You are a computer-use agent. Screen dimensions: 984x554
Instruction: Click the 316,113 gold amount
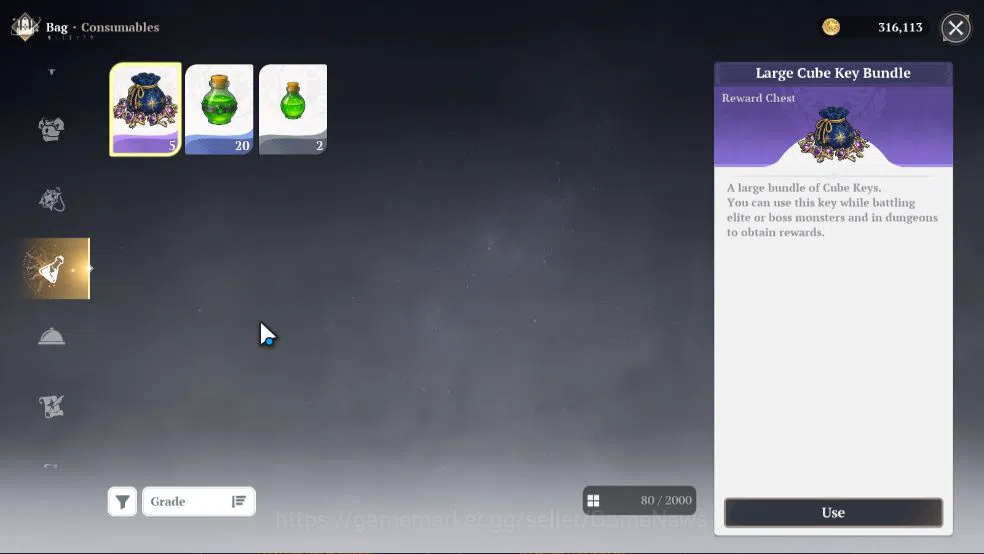pos(900,28)
